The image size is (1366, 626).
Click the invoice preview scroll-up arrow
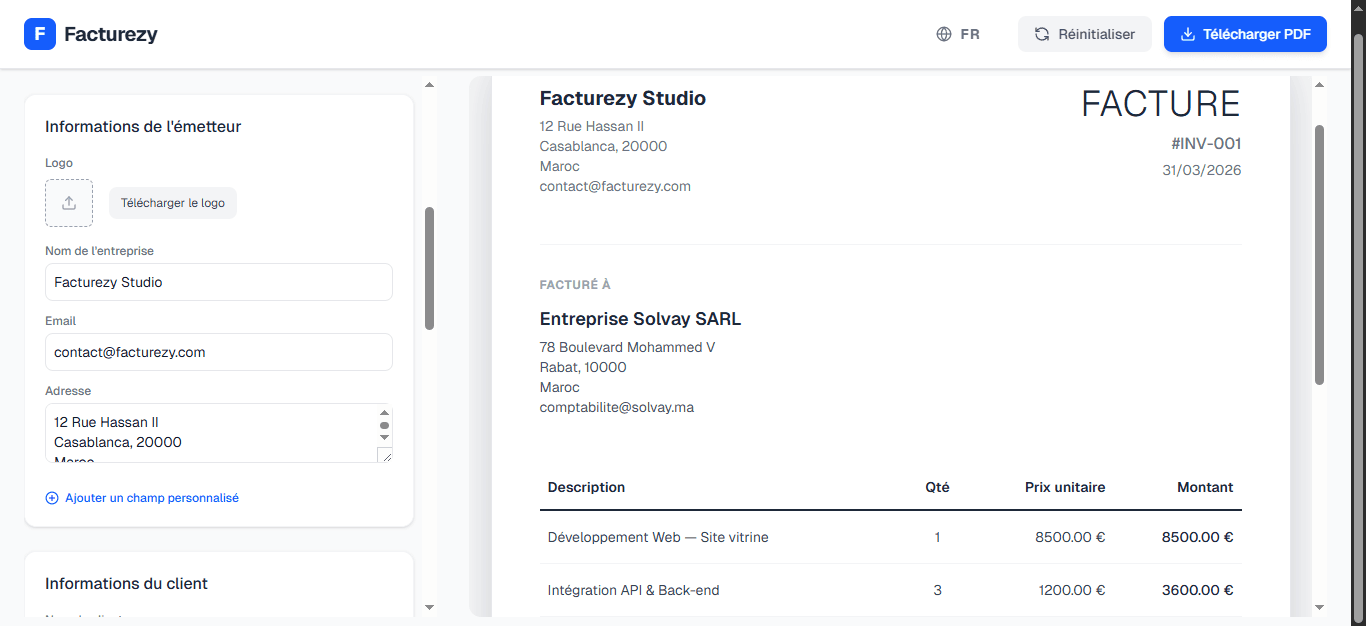(1319, 86)
